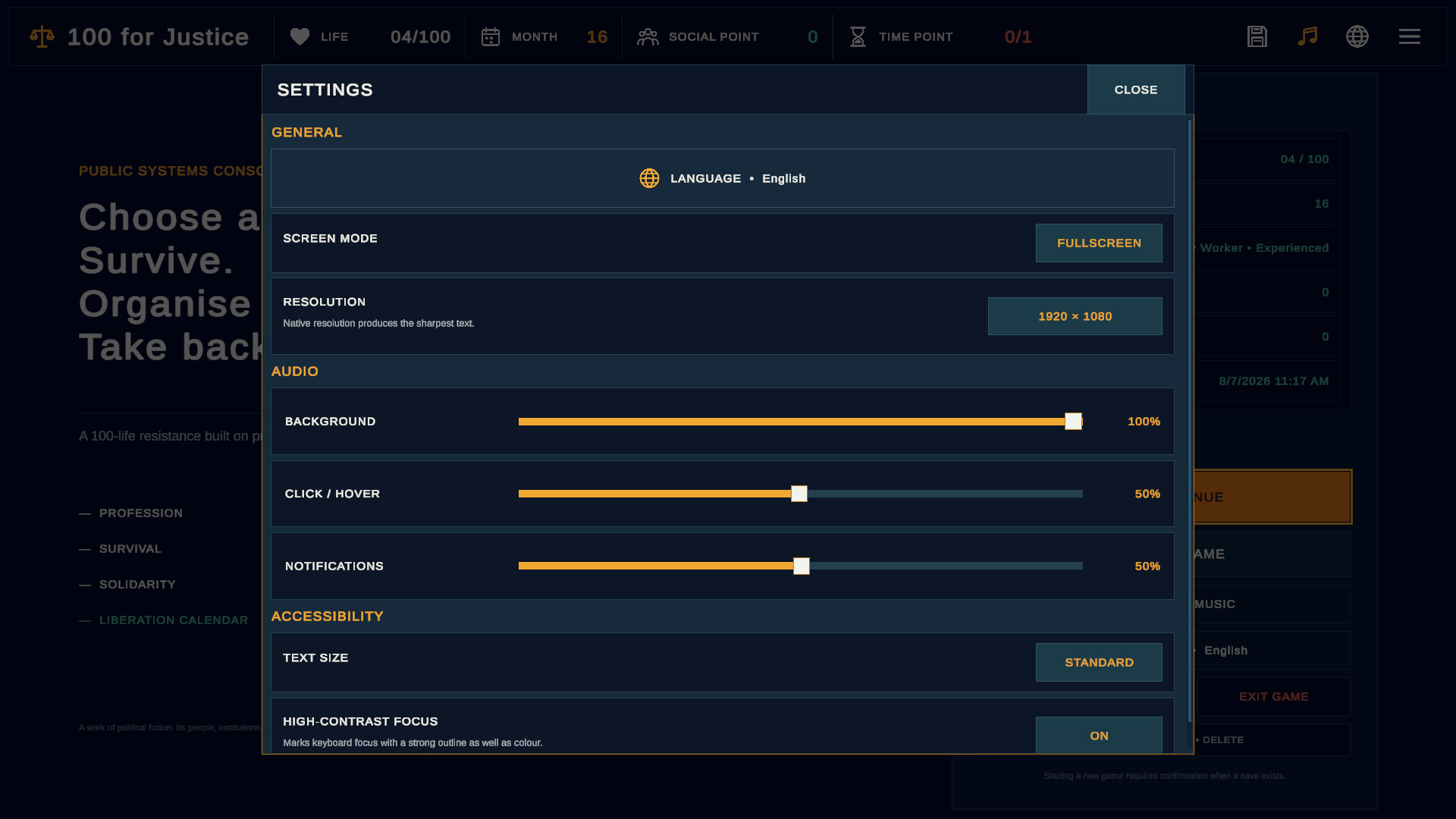The height and width of the screenshot is (819, 1456).
Task: Click the save date 8/7/2026 11:17 AM
Action: click(1273, 381)
